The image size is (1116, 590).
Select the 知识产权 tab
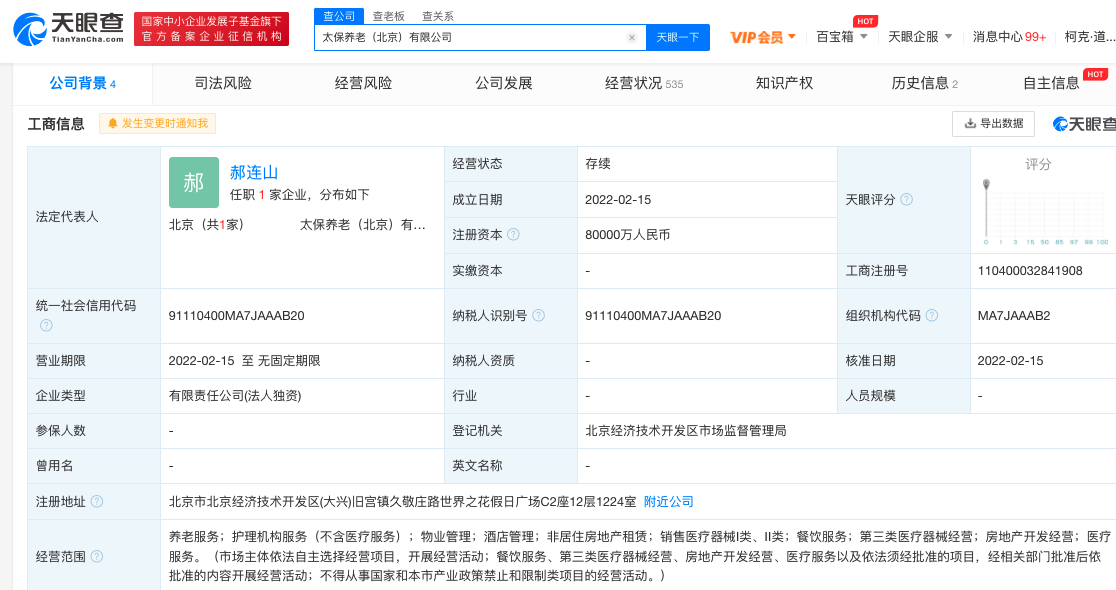784,83
